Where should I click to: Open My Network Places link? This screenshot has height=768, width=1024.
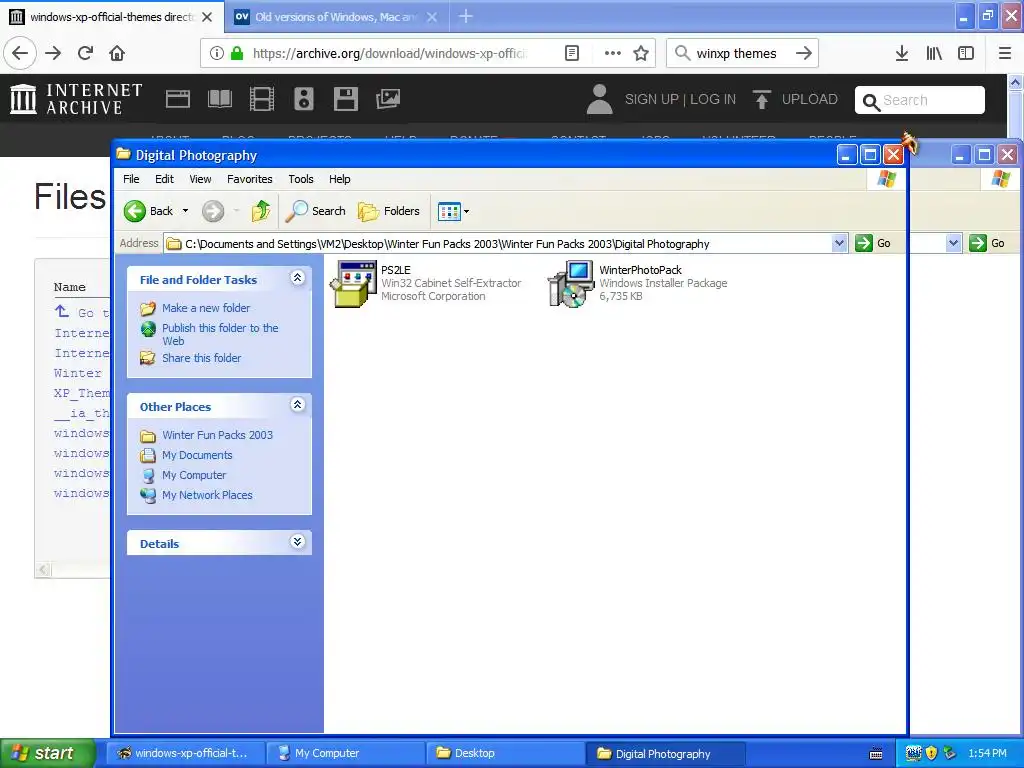207,495
